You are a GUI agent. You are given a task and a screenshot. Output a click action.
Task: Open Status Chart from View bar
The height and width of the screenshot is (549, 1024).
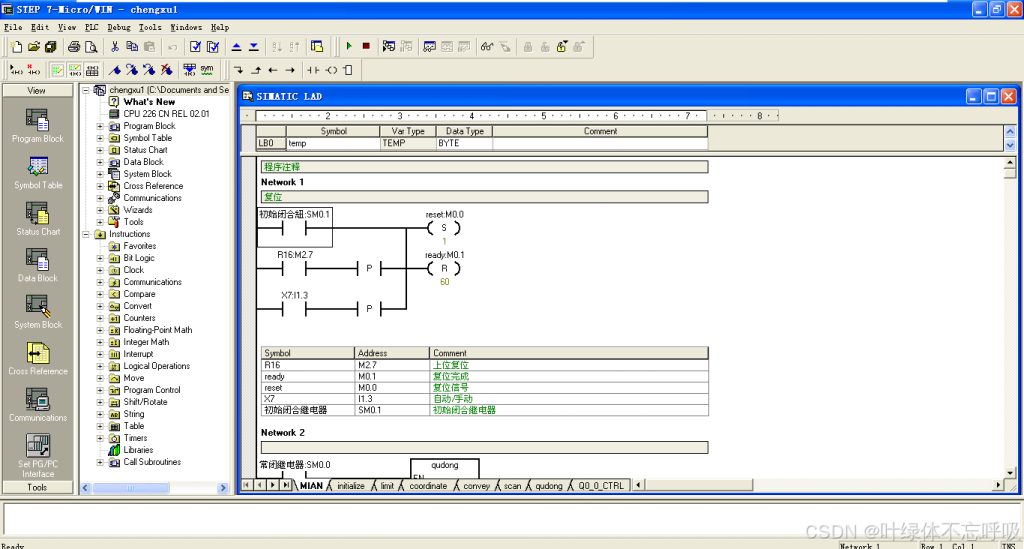tap(37, 214)
